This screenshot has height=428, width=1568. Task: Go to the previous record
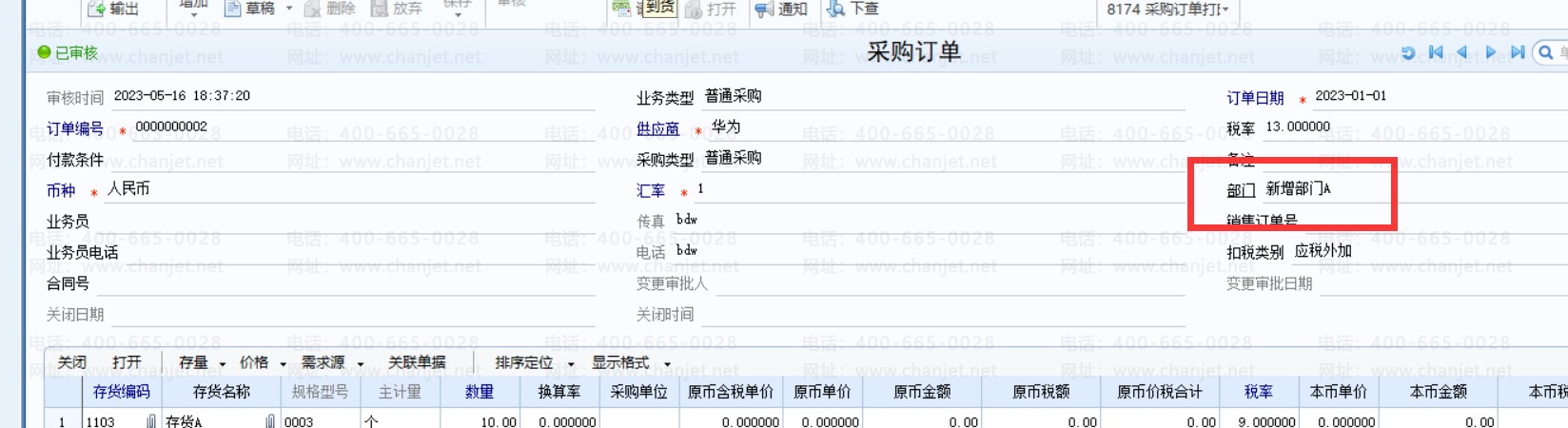[1462, 52]
